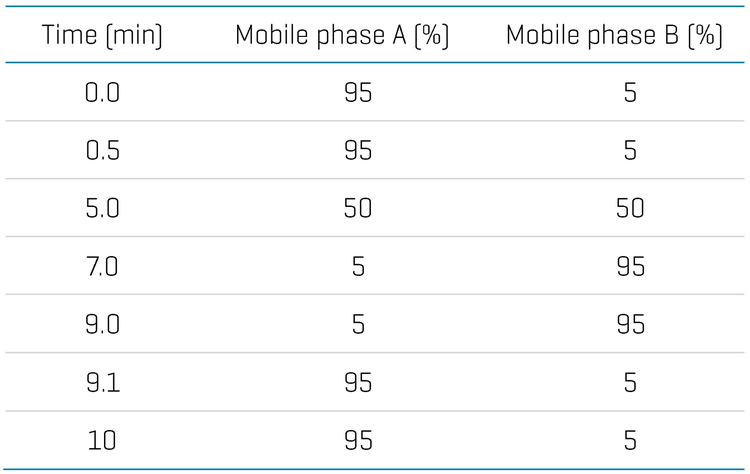Screen dimensions: 750x474
Task: Click the Time (min) column header
Action: [102, 35]
